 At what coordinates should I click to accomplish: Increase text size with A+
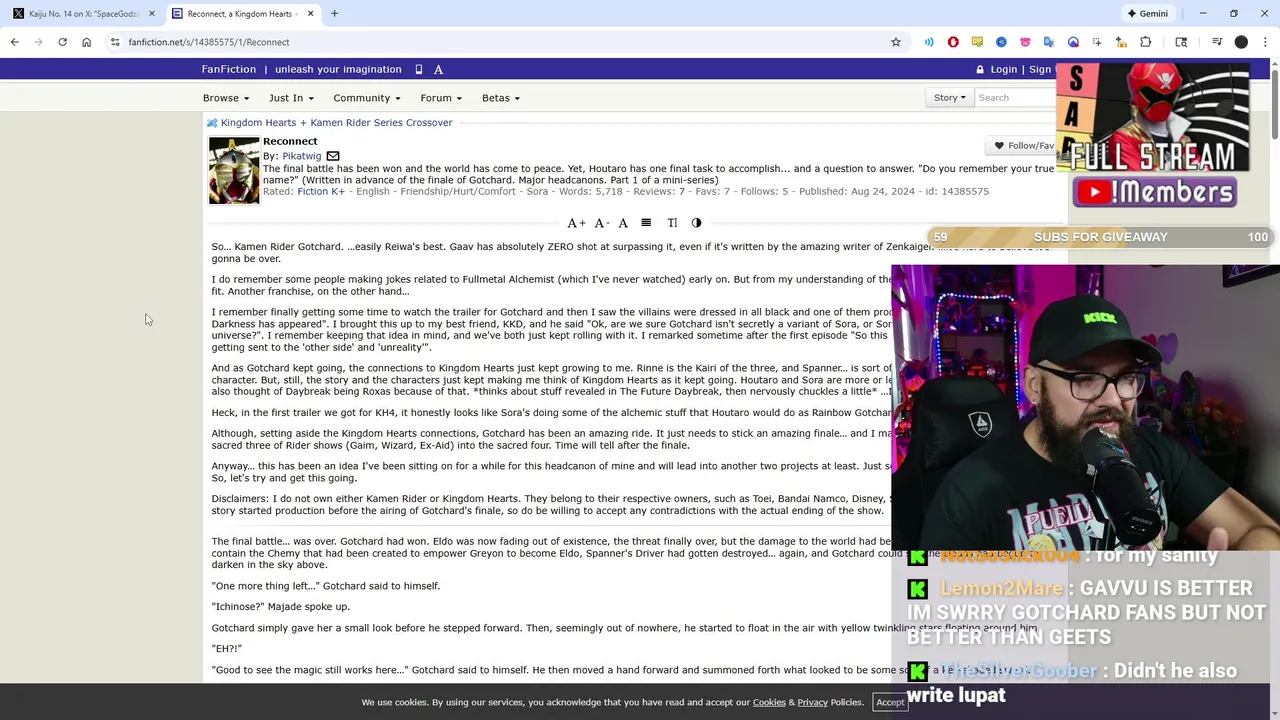pyautogui.click(x=576, y=223)
